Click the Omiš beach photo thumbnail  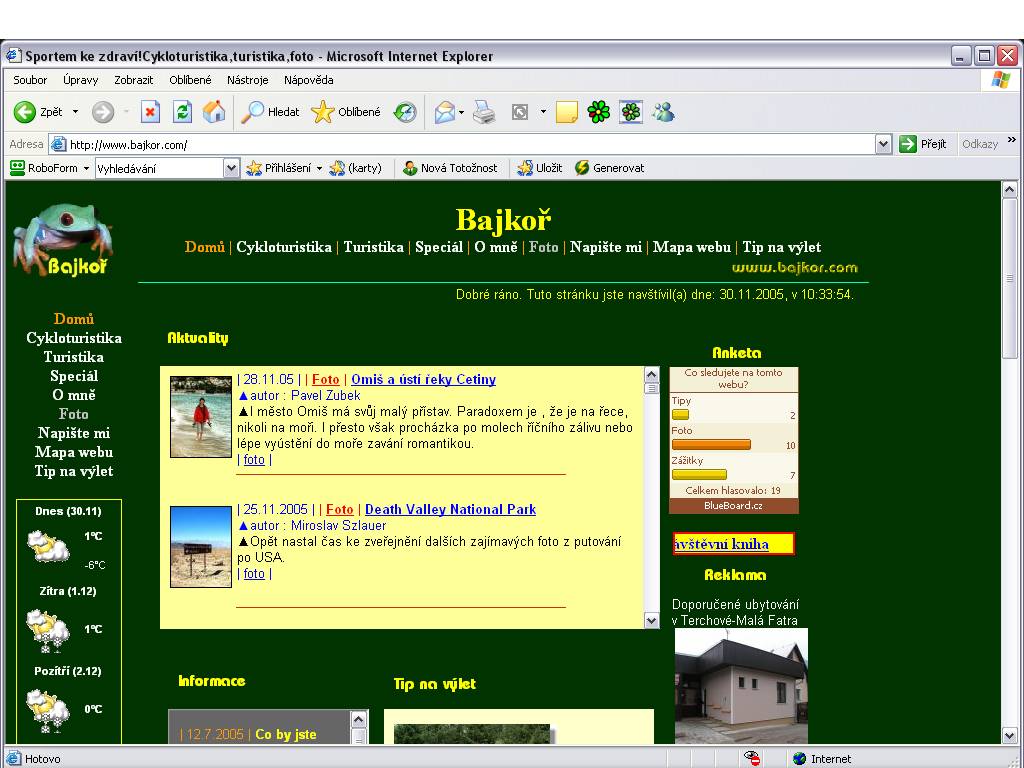pyautogui.click(x=200, y=417)
